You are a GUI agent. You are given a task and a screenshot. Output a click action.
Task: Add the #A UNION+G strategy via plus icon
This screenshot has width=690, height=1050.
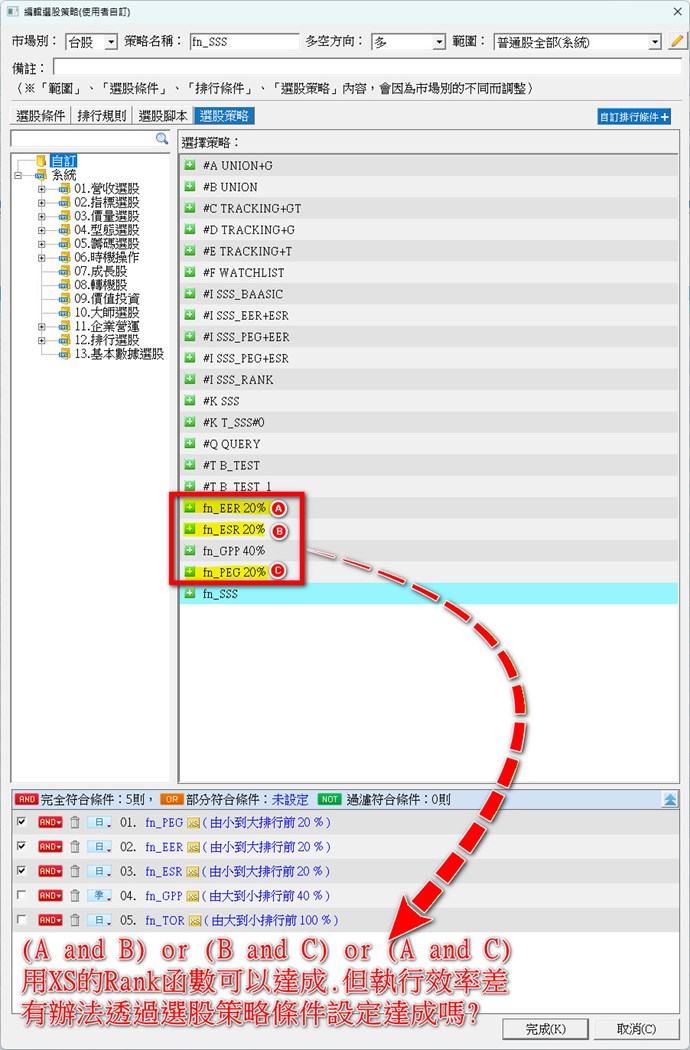pos(190,165)
